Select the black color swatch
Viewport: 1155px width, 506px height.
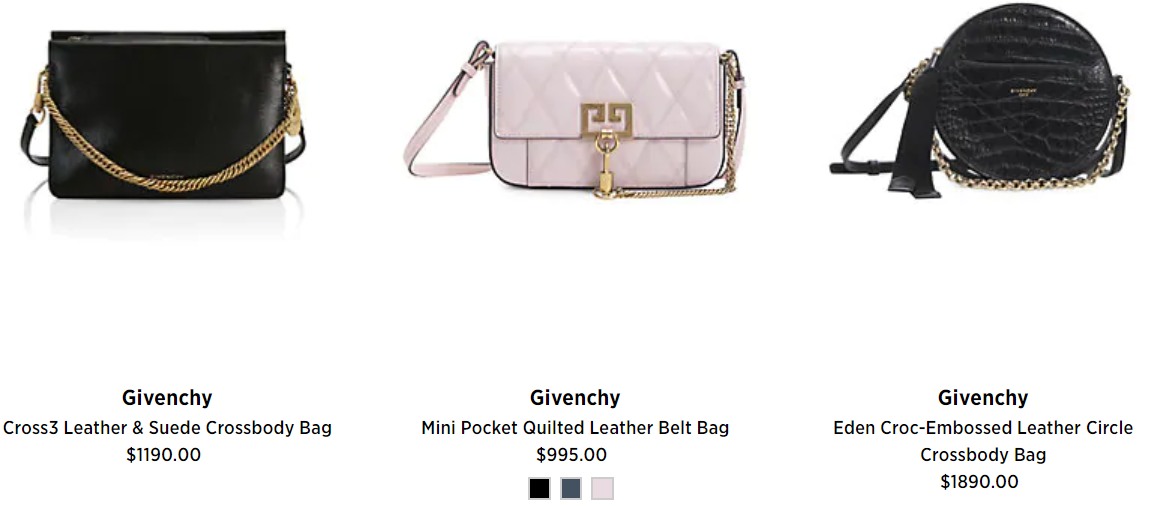[539, 488]
